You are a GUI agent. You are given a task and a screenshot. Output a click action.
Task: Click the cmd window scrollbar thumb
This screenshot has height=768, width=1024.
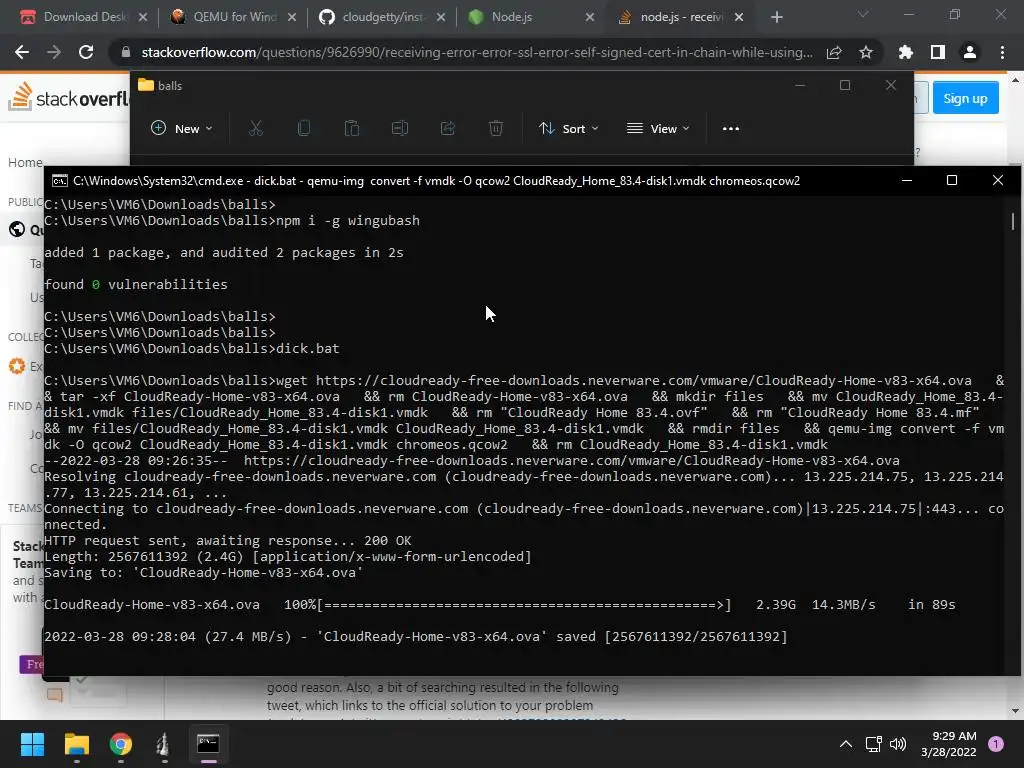pyautogui.click(x=1013, y=221)
